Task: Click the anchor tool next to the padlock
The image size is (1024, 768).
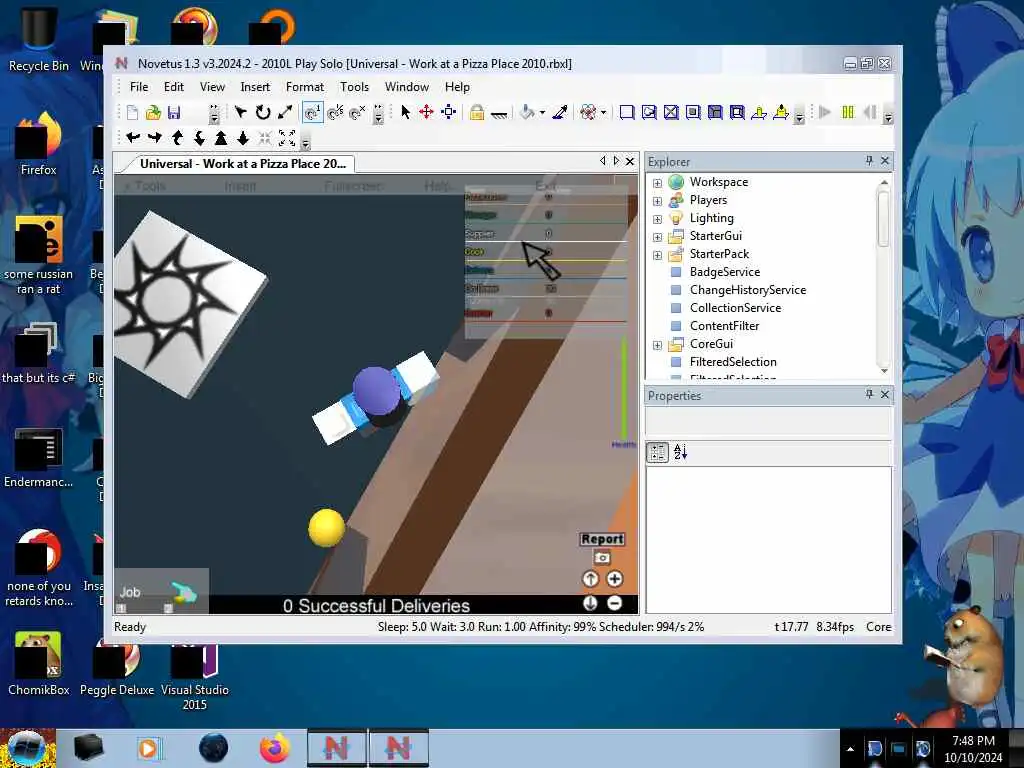Action: tap(499, 114)
